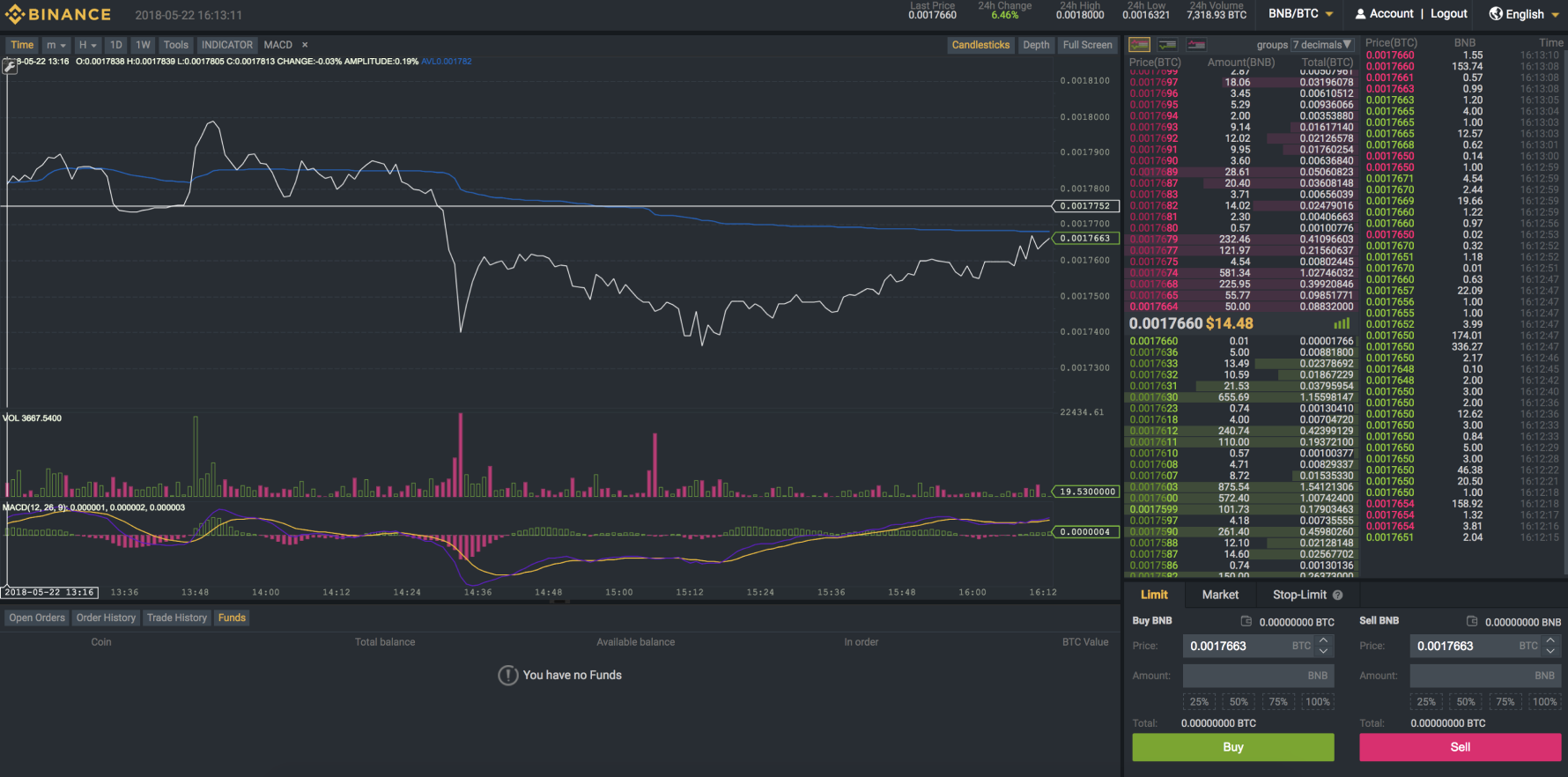Image resolution: width=1568 pixels, height=777 pixels.
Task: Decrease the Sell price with the down arrow
Action: [x=1550, y=651]
